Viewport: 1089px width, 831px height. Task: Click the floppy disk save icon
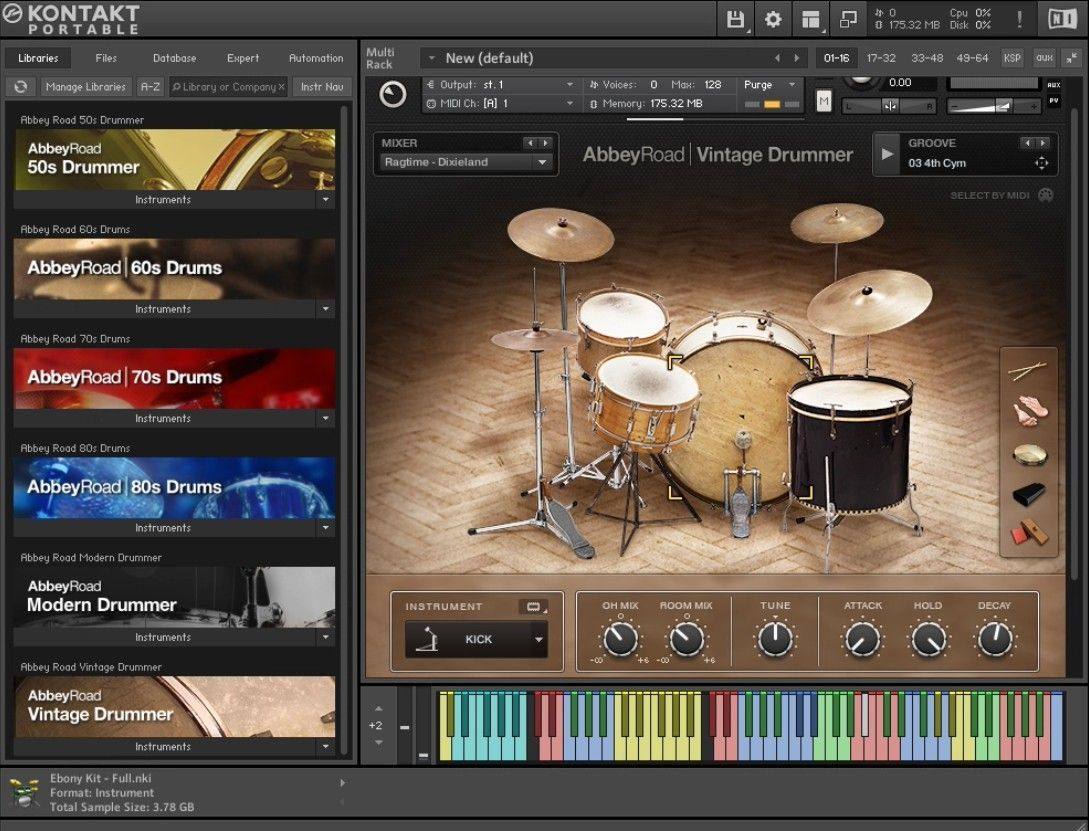tap(736, 19)
